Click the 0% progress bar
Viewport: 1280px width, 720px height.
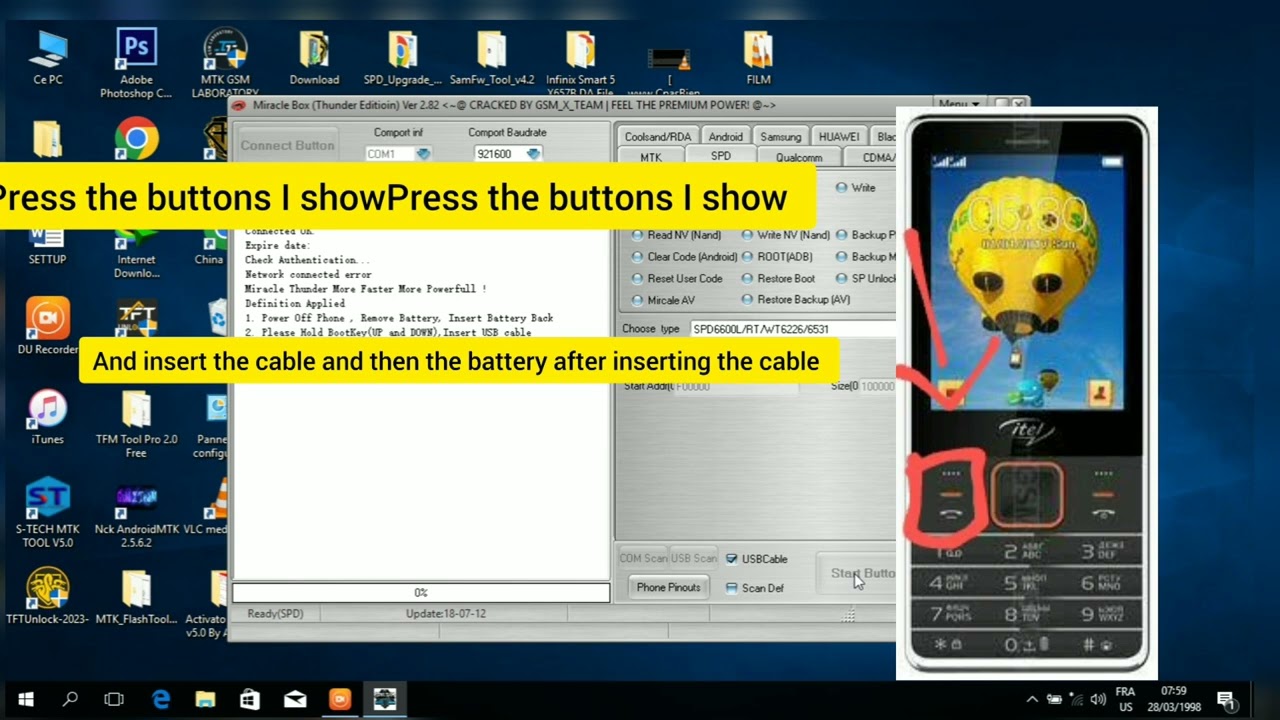tap(421, 593)
